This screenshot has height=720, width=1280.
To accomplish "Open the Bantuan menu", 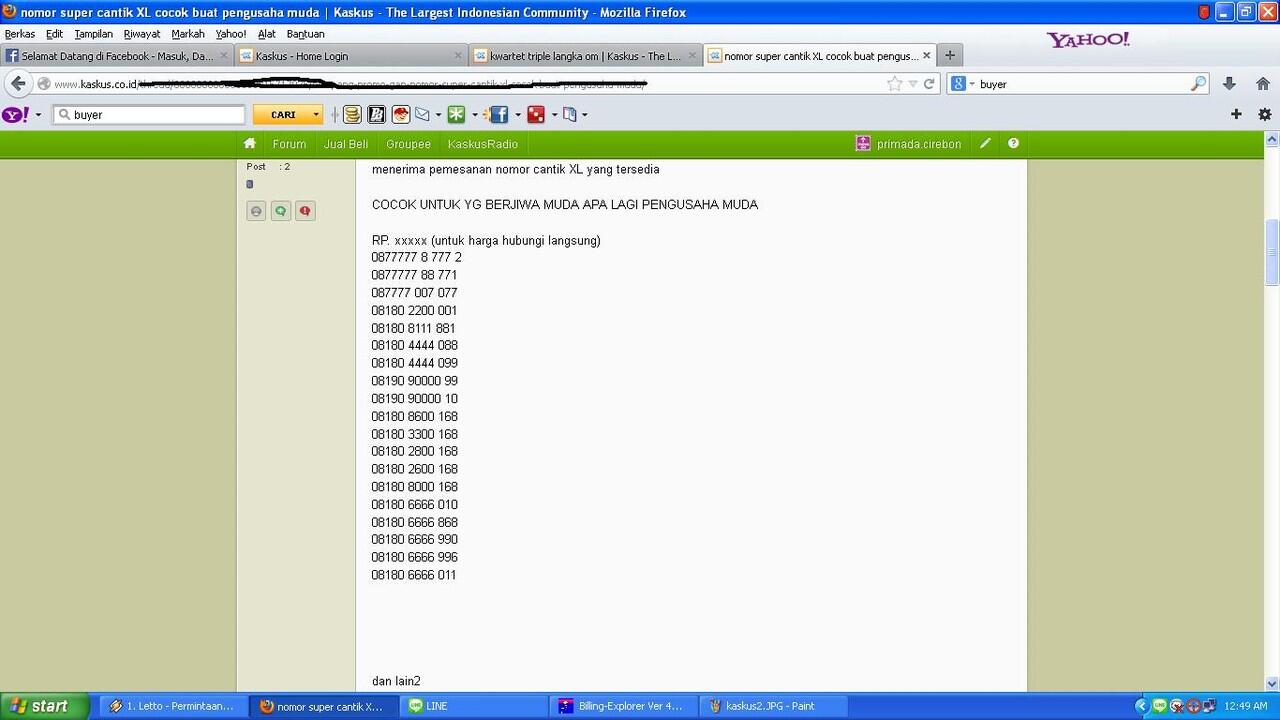I will tap(305, 34).
